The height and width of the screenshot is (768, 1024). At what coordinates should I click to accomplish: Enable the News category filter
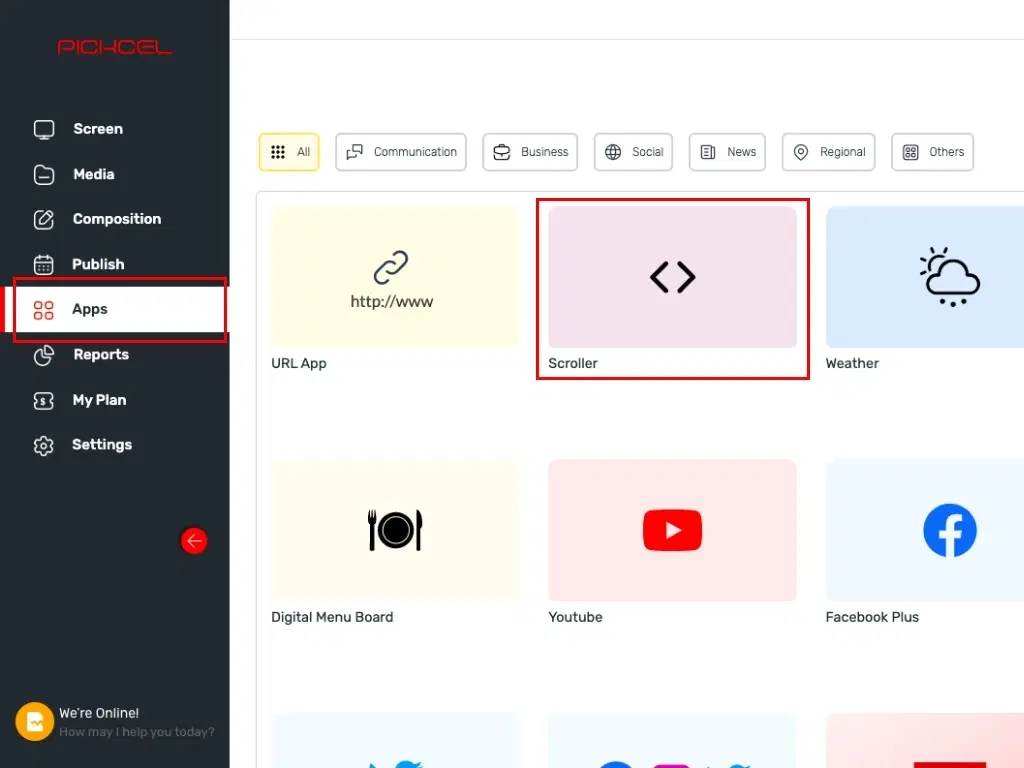click(x=727, y=152)
